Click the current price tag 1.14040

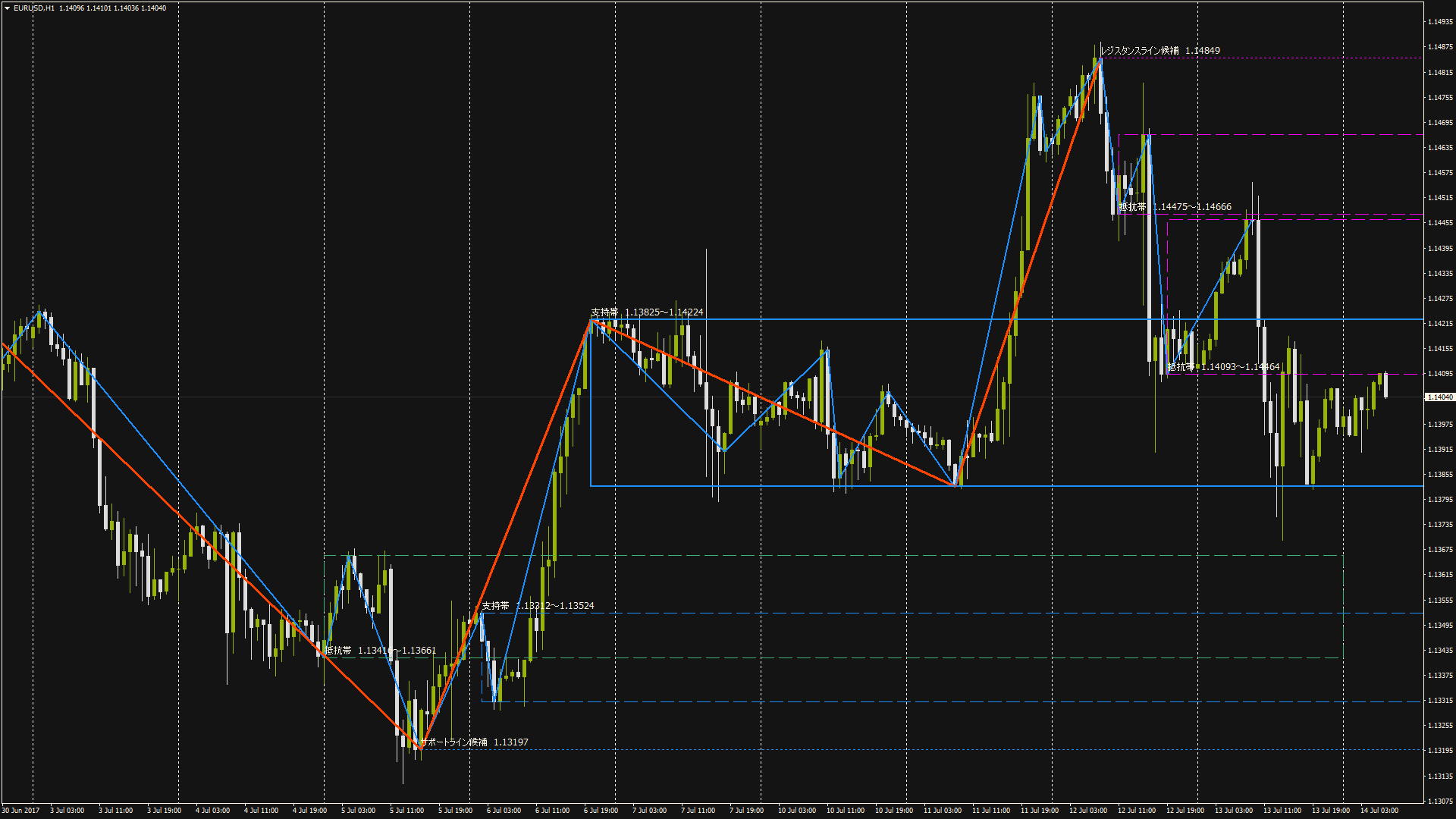(1439, 397)
